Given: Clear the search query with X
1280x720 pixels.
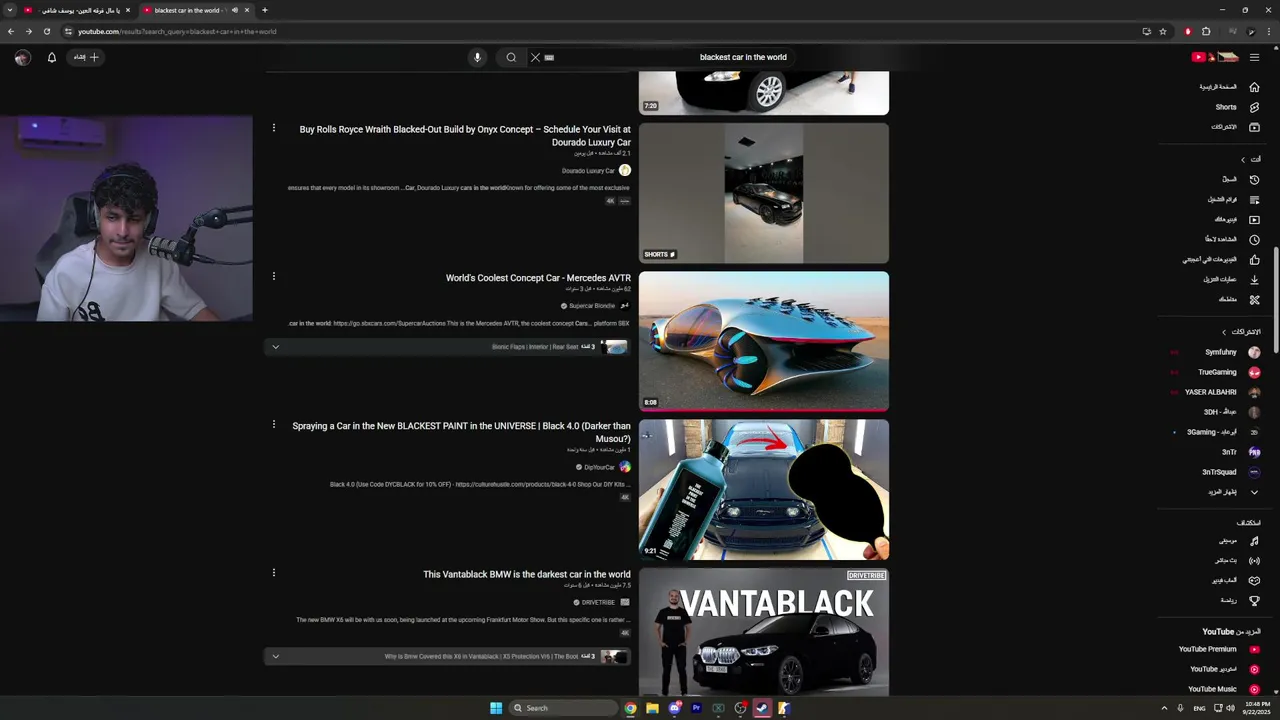Looking at the screenshot, I should (535, 57).
